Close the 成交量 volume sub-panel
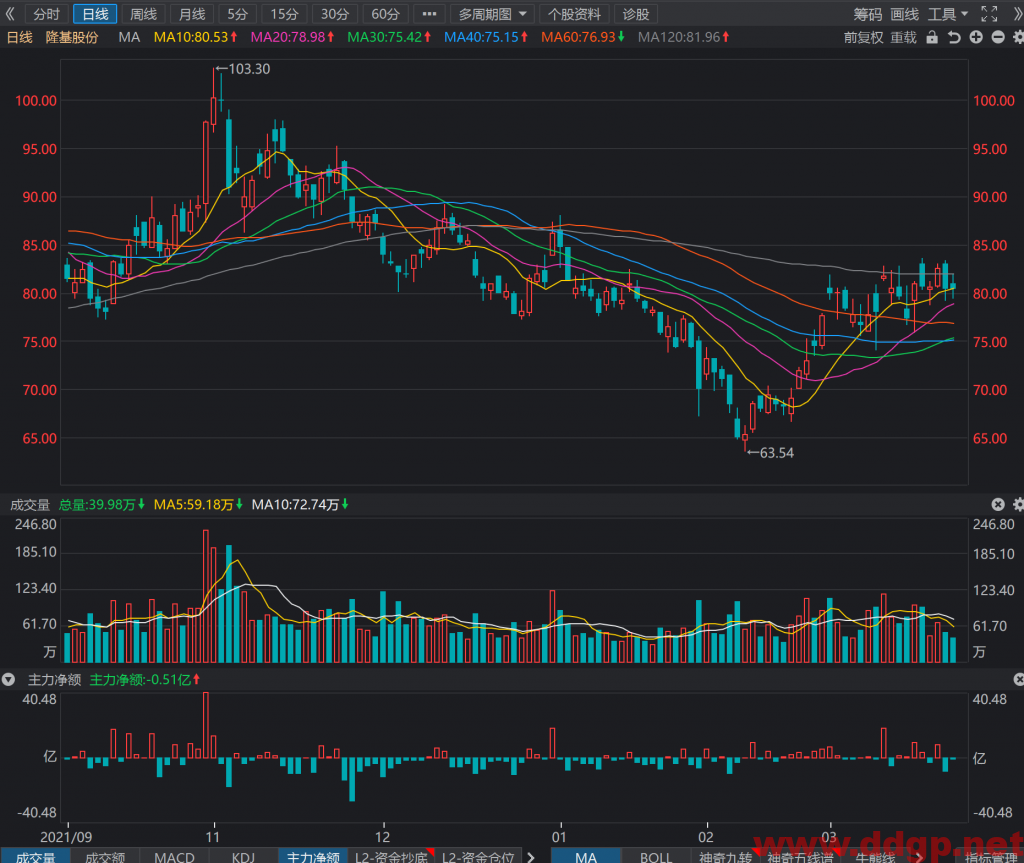 point(998,504)
